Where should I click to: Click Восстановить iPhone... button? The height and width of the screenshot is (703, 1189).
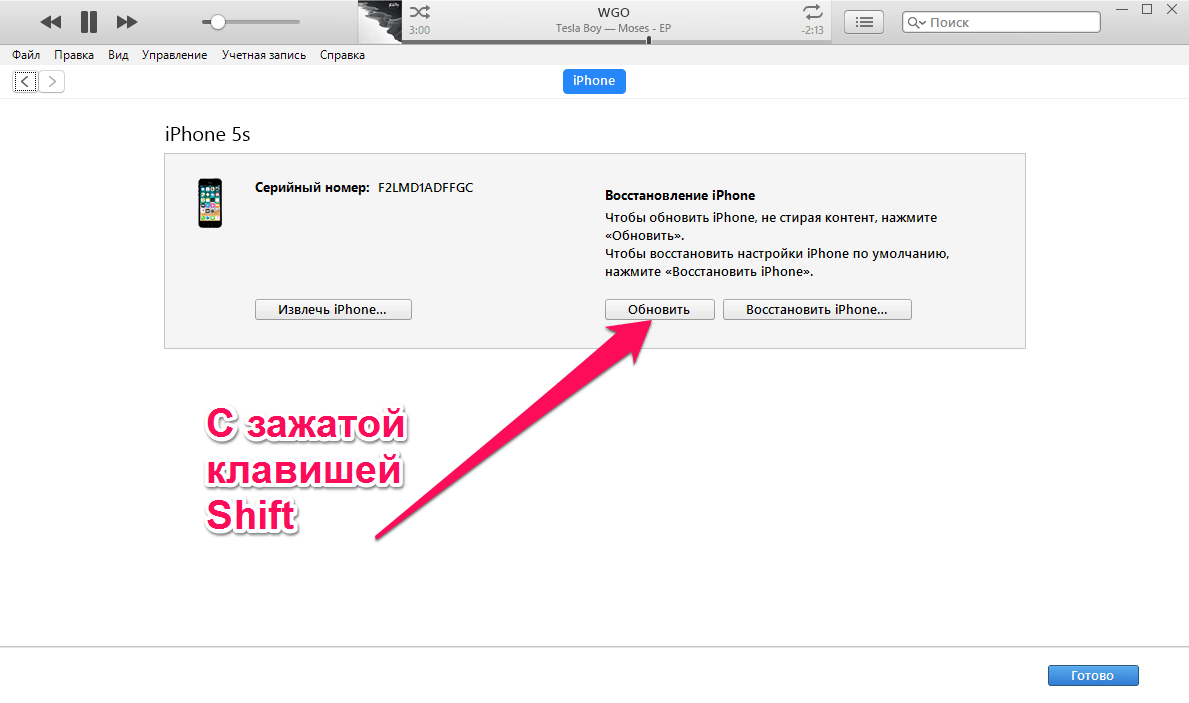point(817,310)
